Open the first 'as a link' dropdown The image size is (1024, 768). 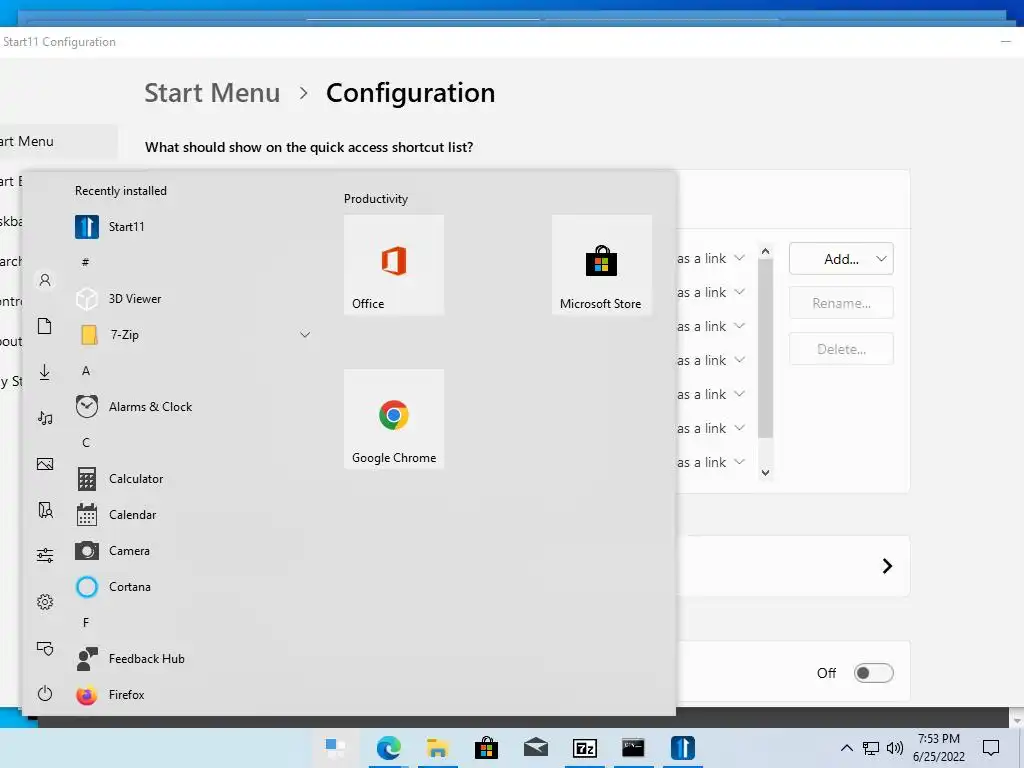711,259
